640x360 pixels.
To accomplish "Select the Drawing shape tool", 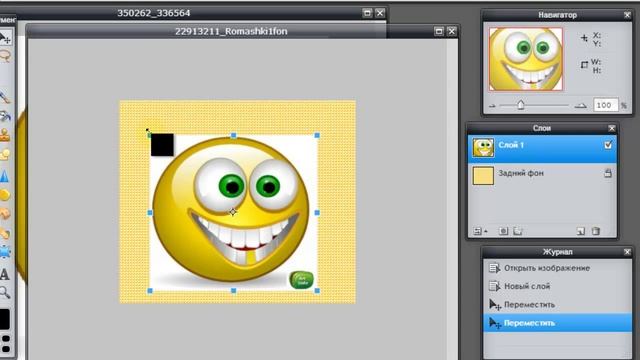I will point(5,155).
